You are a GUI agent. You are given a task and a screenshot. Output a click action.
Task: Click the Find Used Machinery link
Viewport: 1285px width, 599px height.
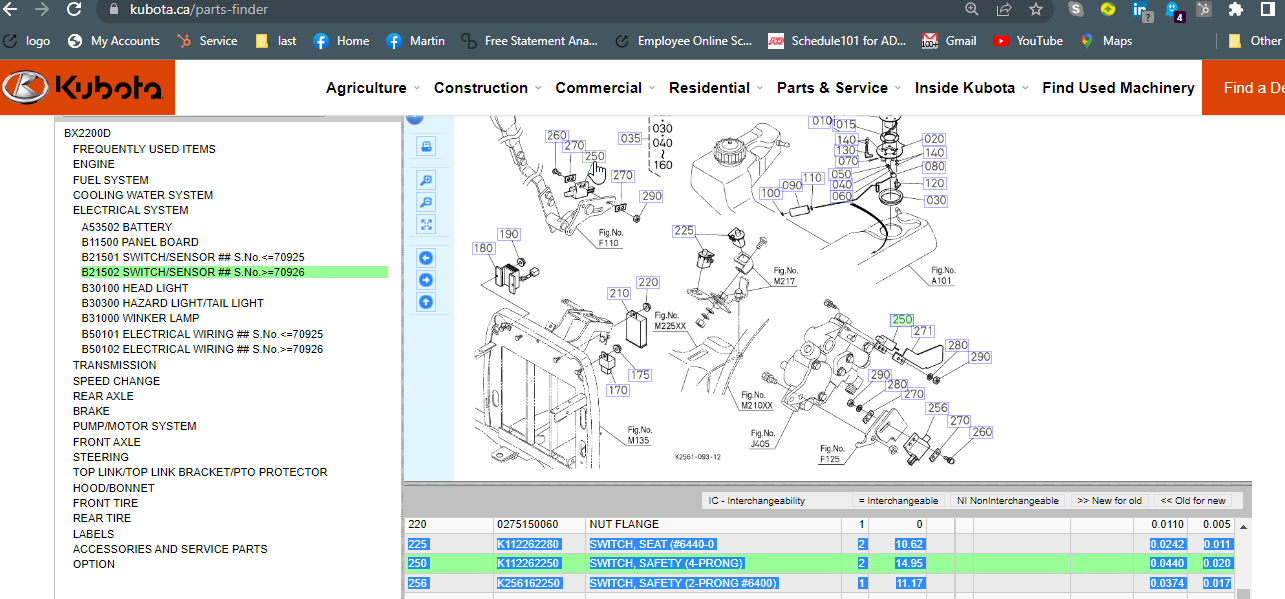tap(1118, 88)
